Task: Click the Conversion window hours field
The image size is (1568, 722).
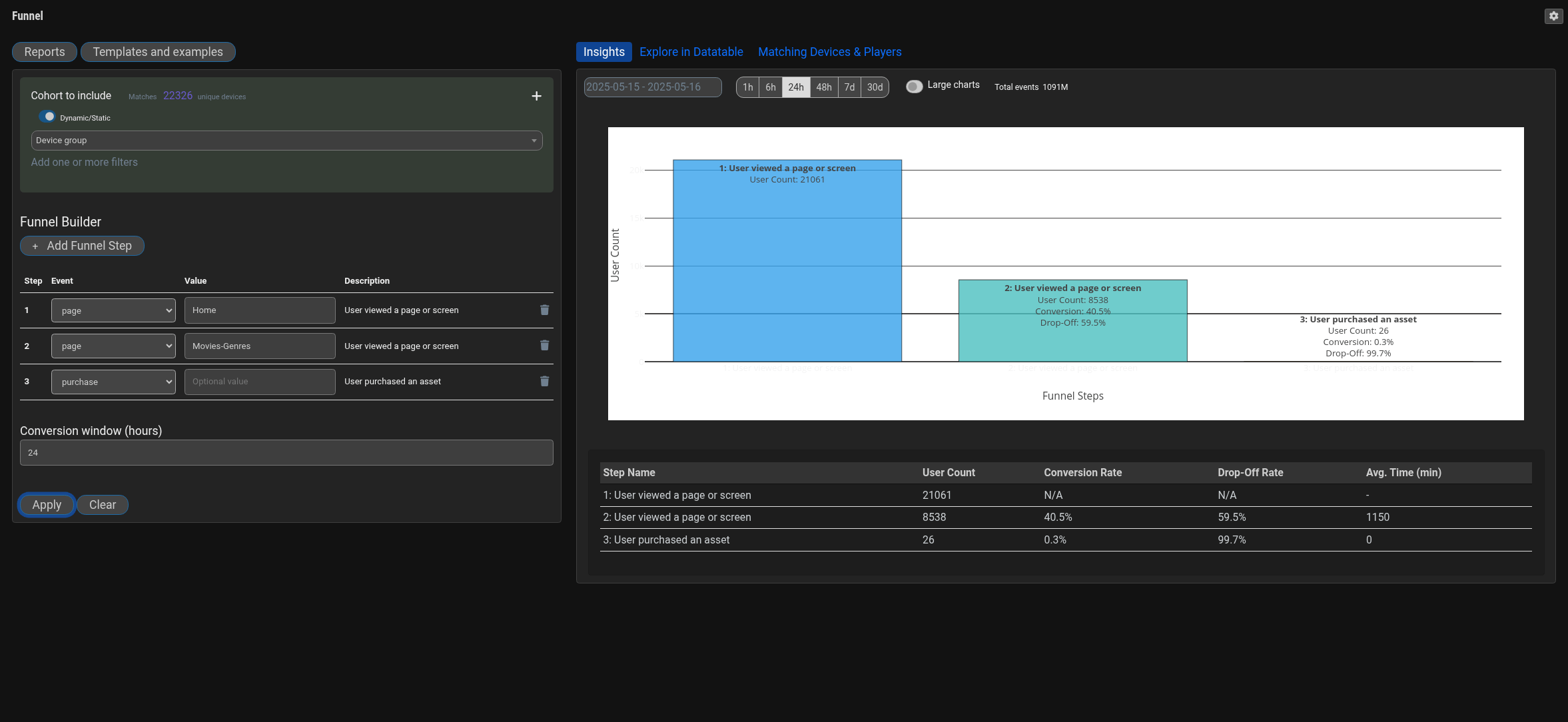Action: 286,453
